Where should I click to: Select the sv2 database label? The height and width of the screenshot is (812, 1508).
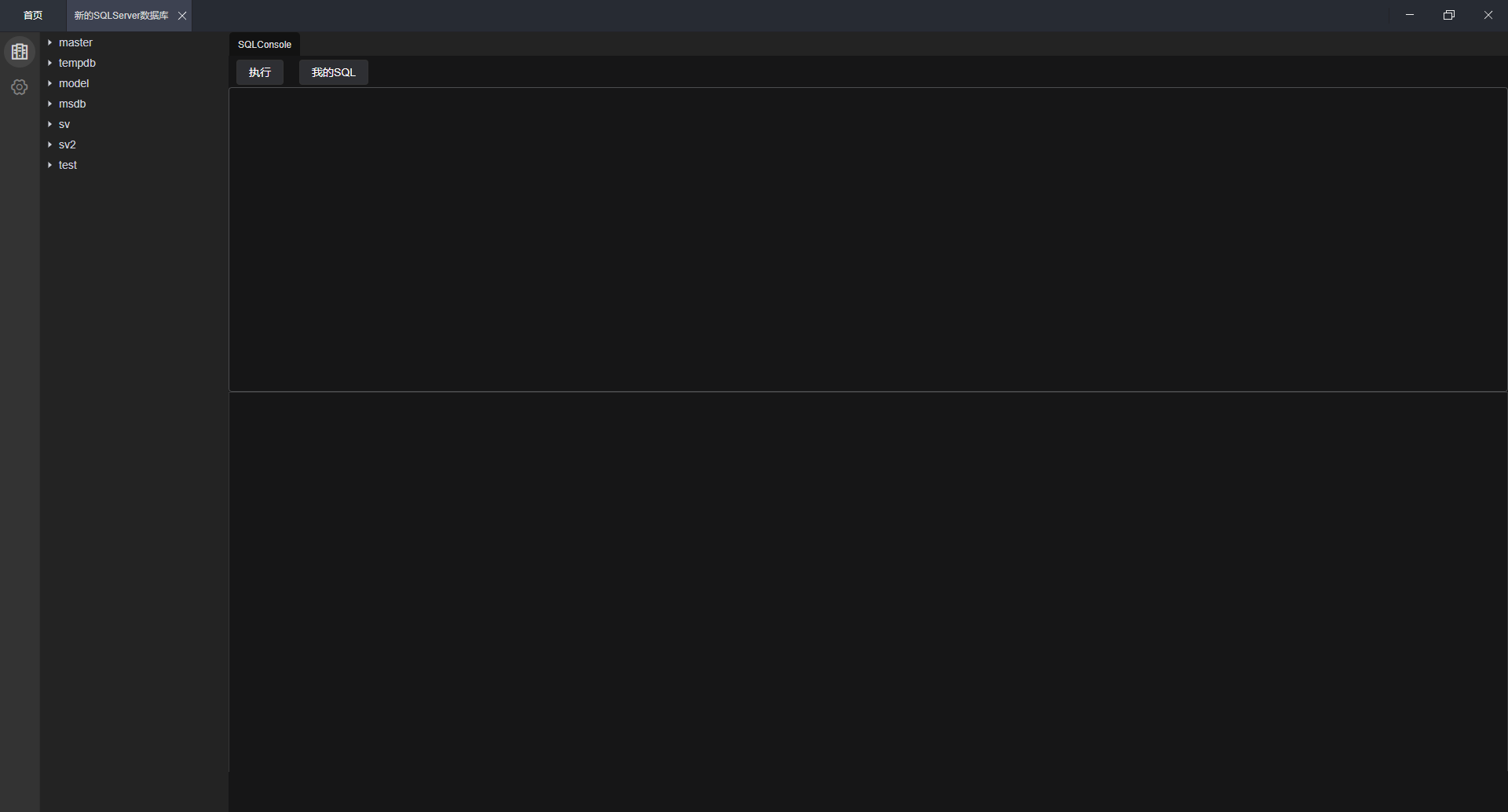pyautogui.click(x=68, y=144)
